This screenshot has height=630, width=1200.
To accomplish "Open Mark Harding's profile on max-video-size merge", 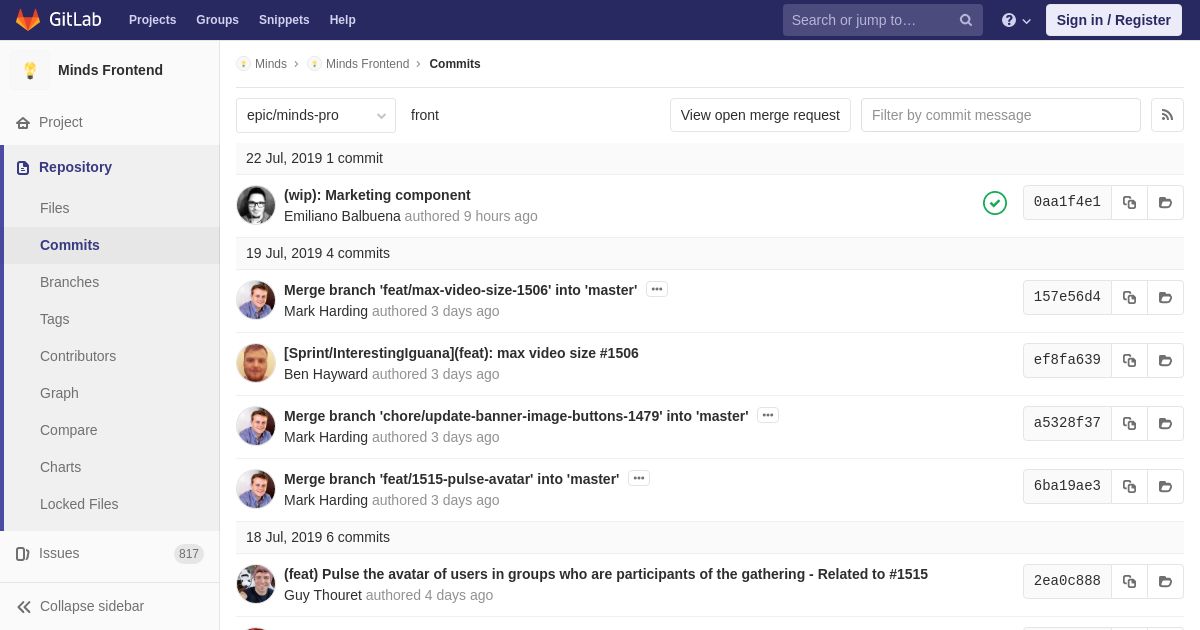I will (x=326, y=311).
